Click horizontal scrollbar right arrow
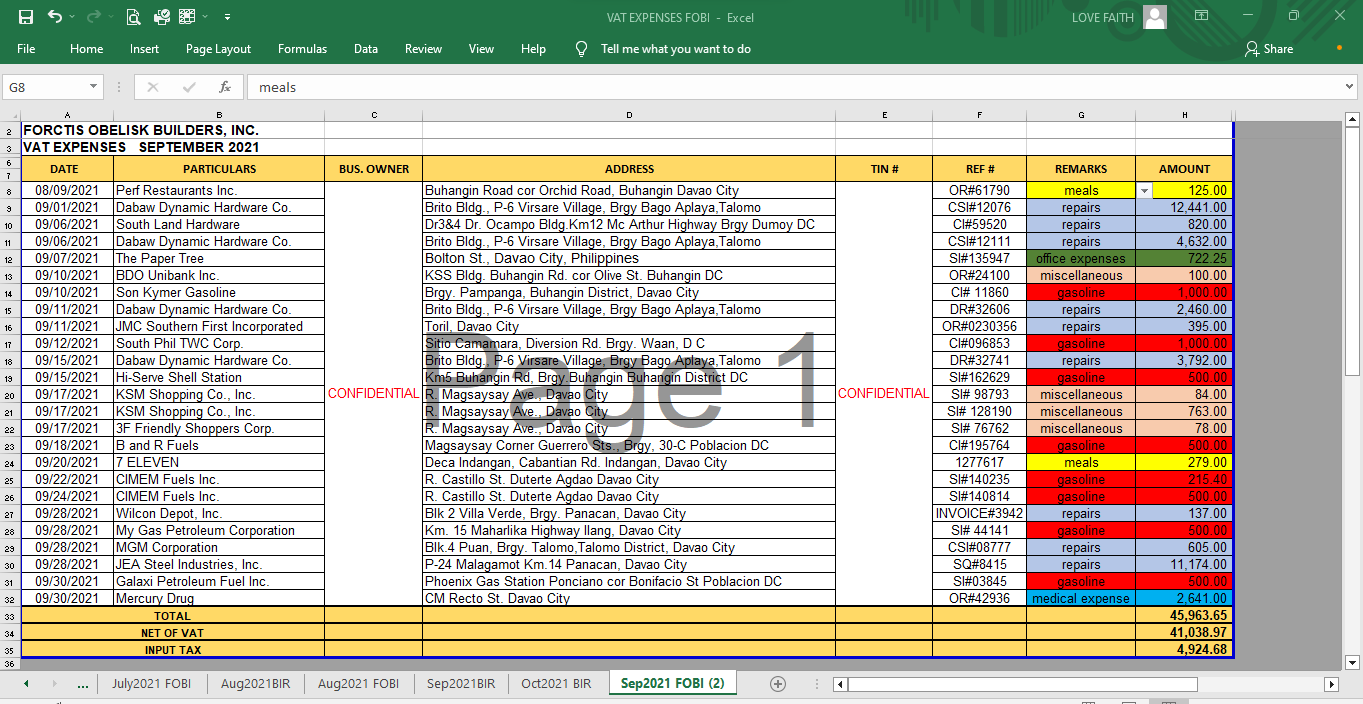This screenshot has height=704, width=1363. point(1331,684)
